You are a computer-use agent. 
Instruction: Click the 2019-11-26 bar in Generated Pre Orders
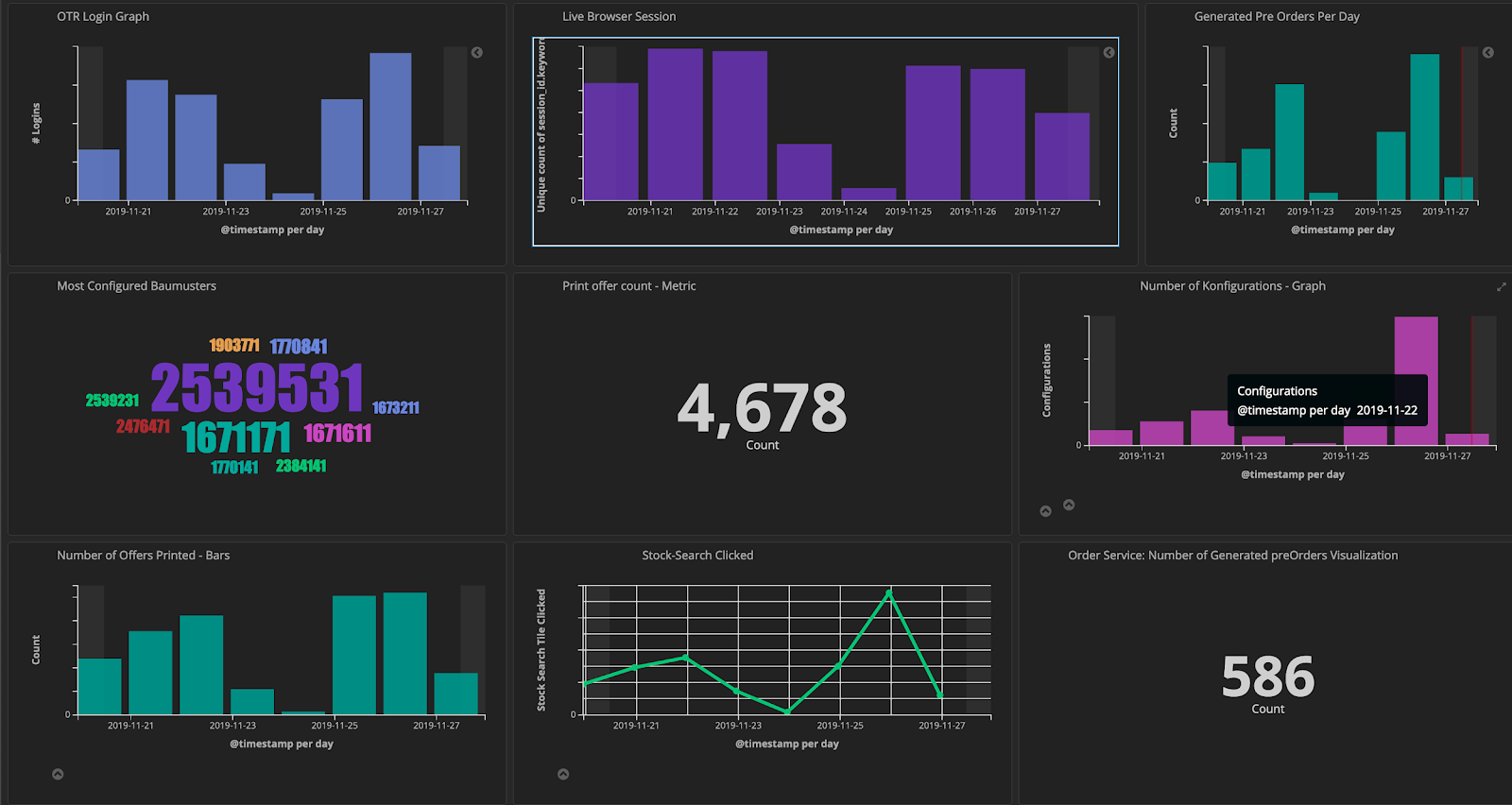pos(1425,127)
